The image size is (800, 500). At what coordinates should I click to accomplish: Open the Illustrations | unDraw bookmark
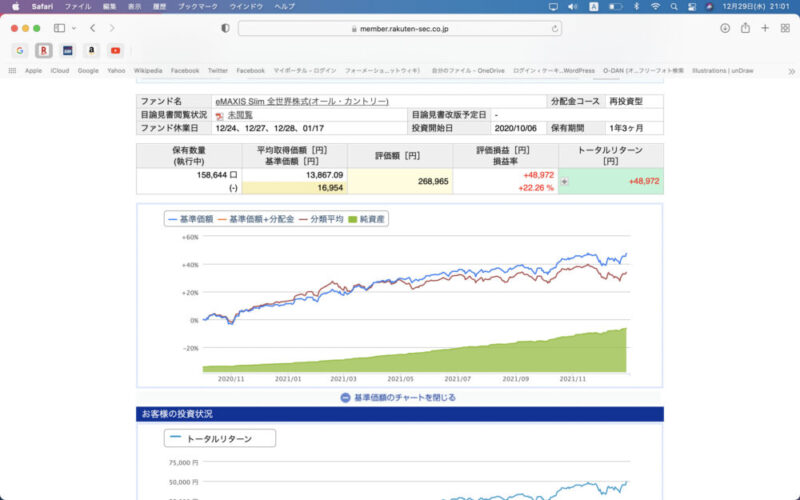coord(722,71)
